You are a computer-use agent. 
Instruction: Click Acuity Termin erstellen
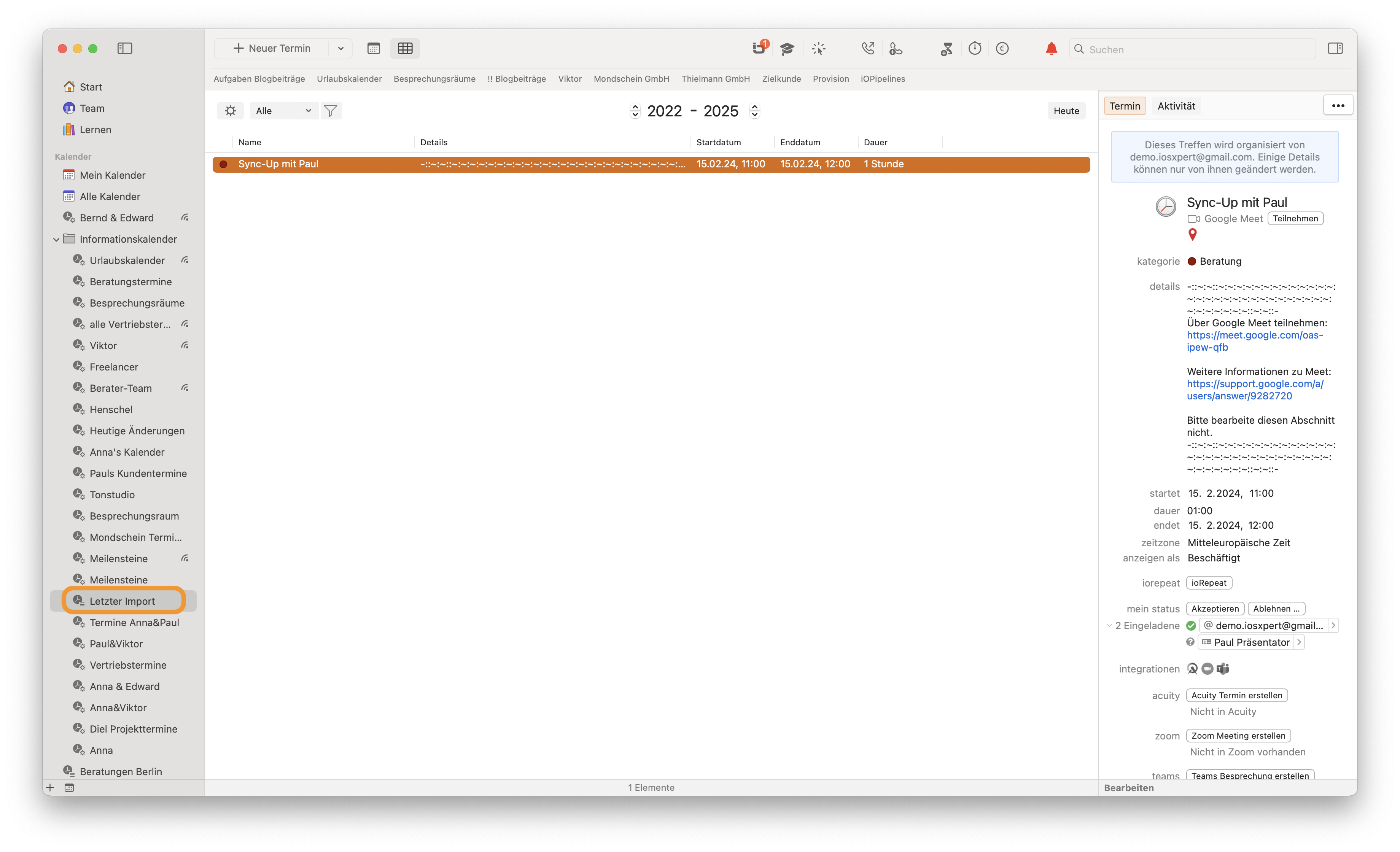(1236, 695)
